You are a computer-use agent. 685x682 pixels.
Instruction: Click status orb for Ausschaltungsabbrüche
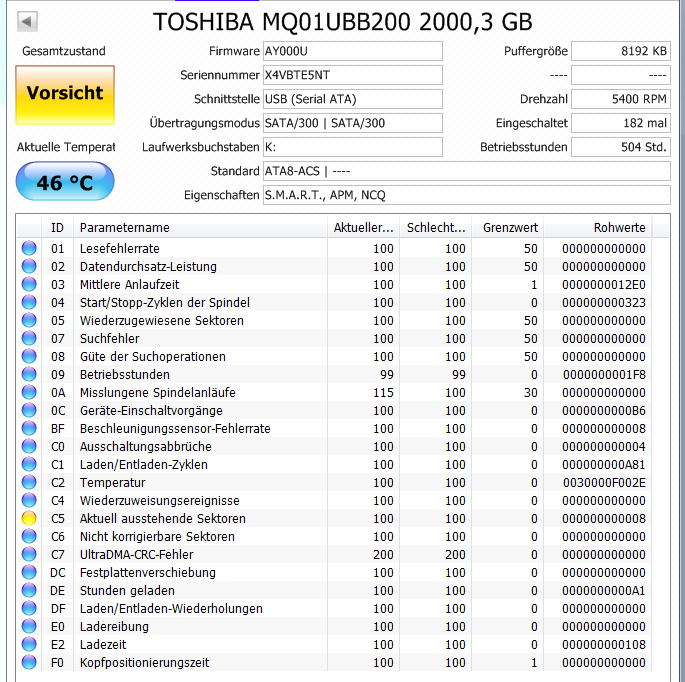(x=29, y=446)
